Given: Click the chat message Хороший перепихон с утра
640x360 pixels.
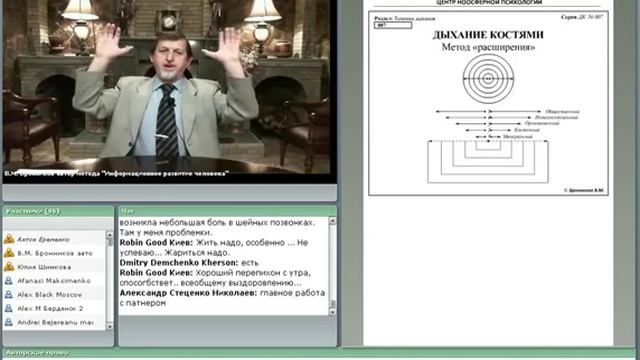Looking at the screenshot, I should (215, 278).
